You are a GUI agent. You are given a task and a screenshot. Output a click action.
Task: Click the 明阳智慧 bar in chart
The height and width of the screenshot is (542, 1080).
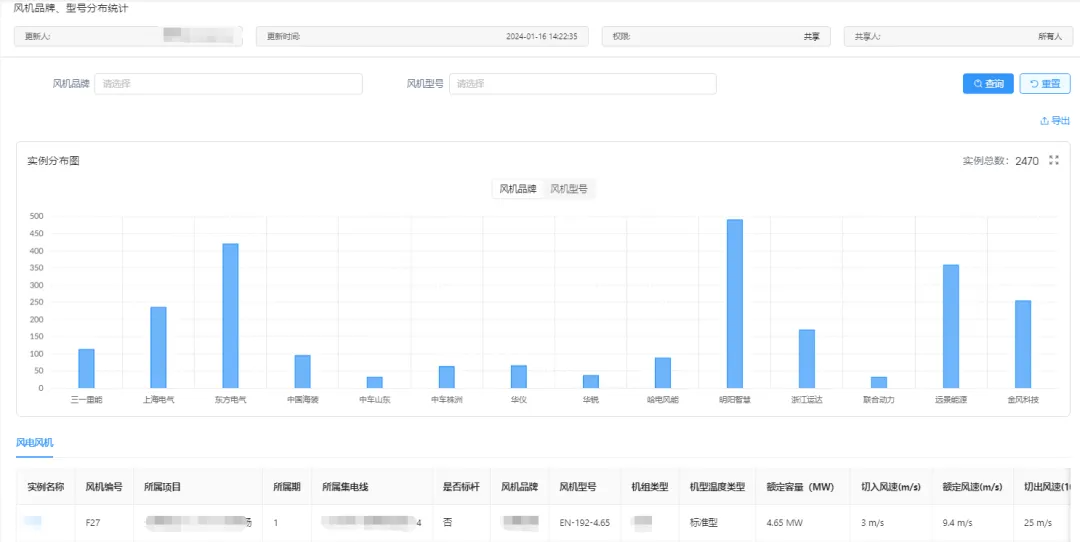click(734, 304)
